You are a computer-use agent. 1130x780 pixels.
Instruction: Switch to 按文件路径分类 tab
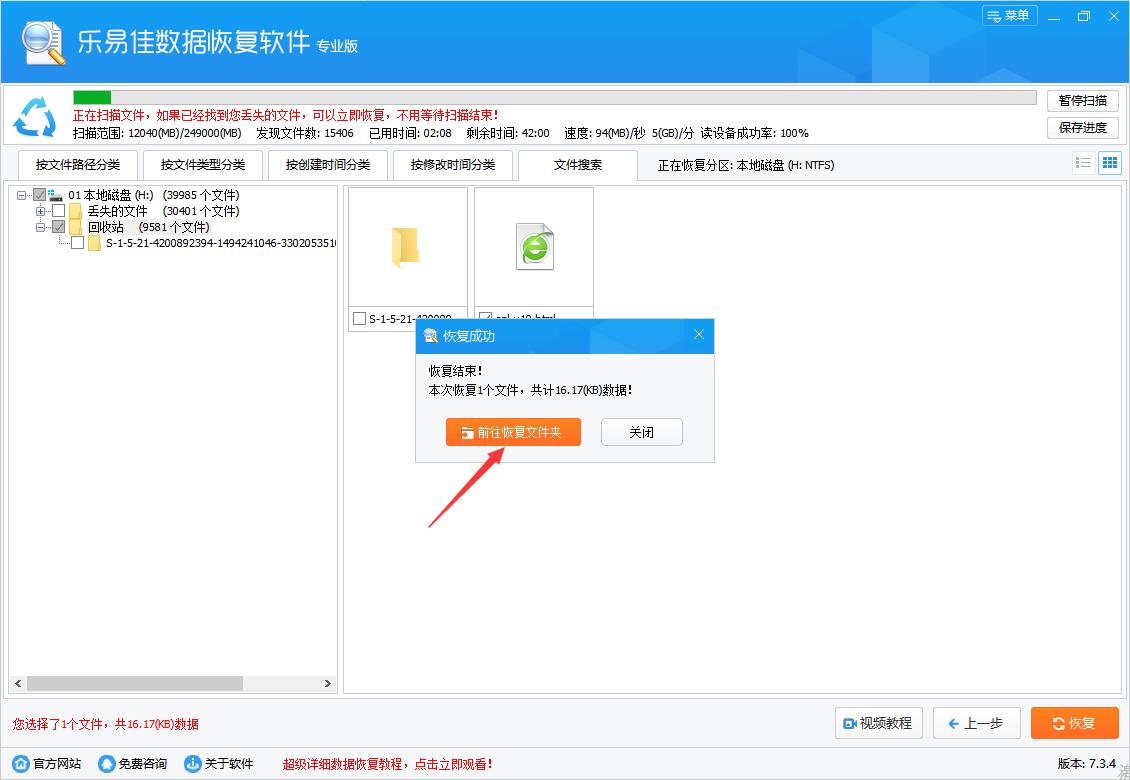(78, 165)
